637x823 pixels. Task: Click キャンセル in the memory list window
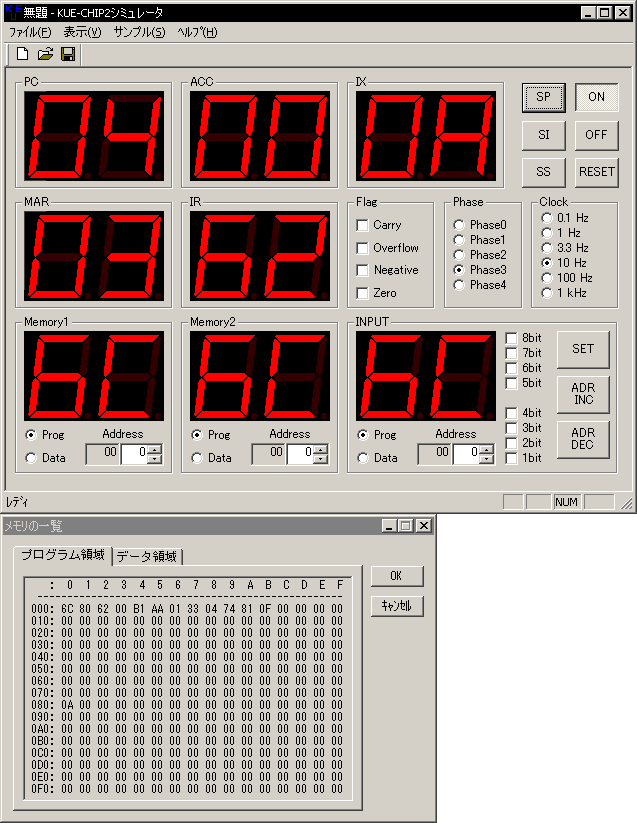(x=397, y=606)
